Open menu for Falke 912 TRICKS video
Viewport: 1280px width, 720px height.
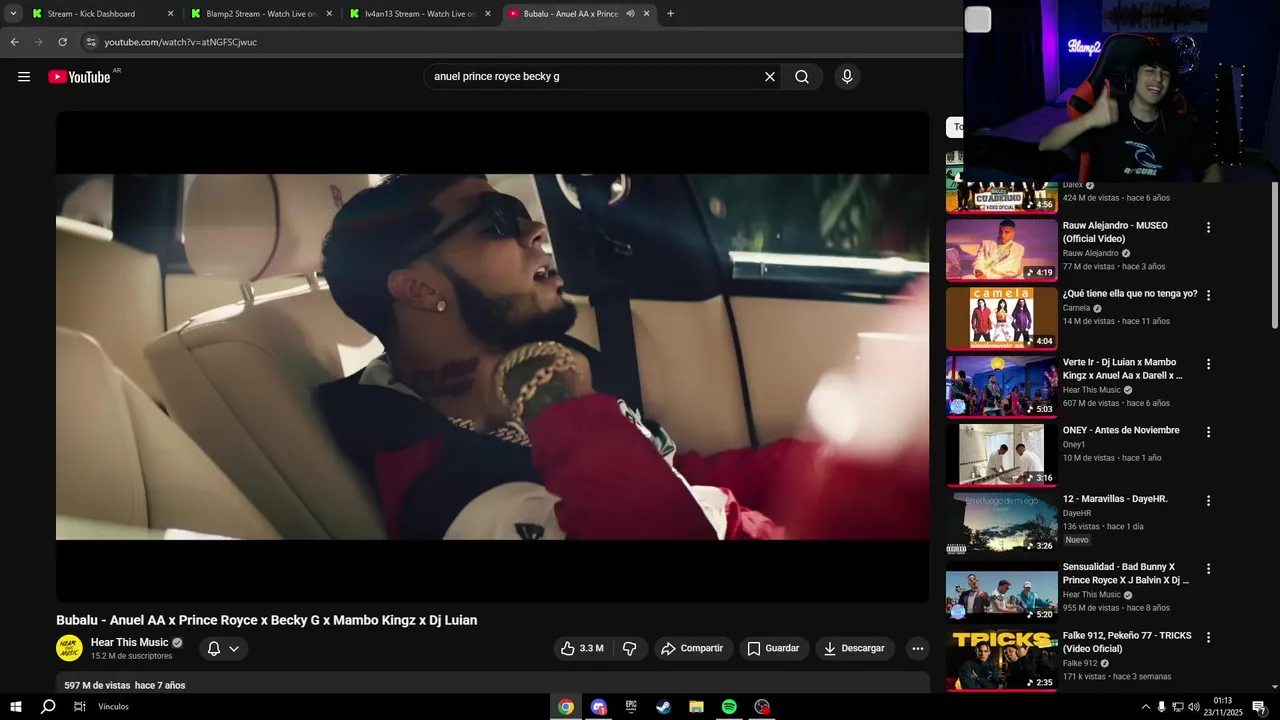pos(1208,637)
